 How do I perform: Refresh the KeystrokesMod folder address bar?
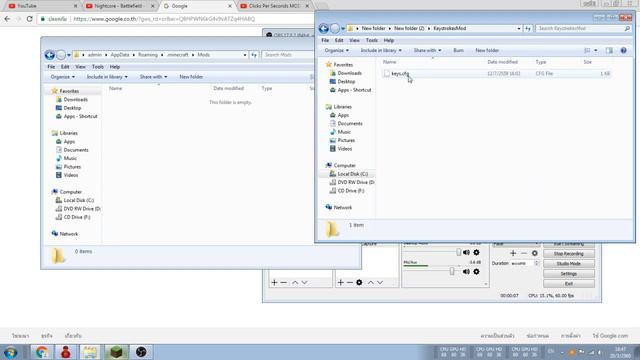[528, 29]
